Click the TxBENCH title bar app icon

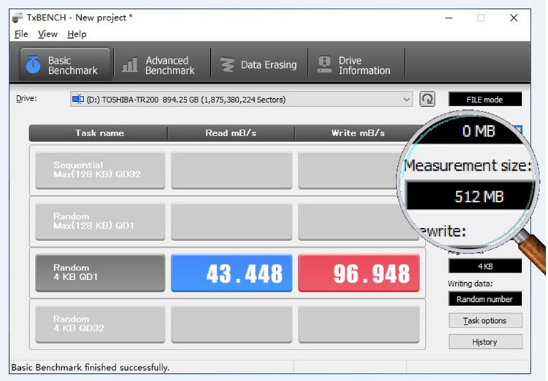coord(17,17)
